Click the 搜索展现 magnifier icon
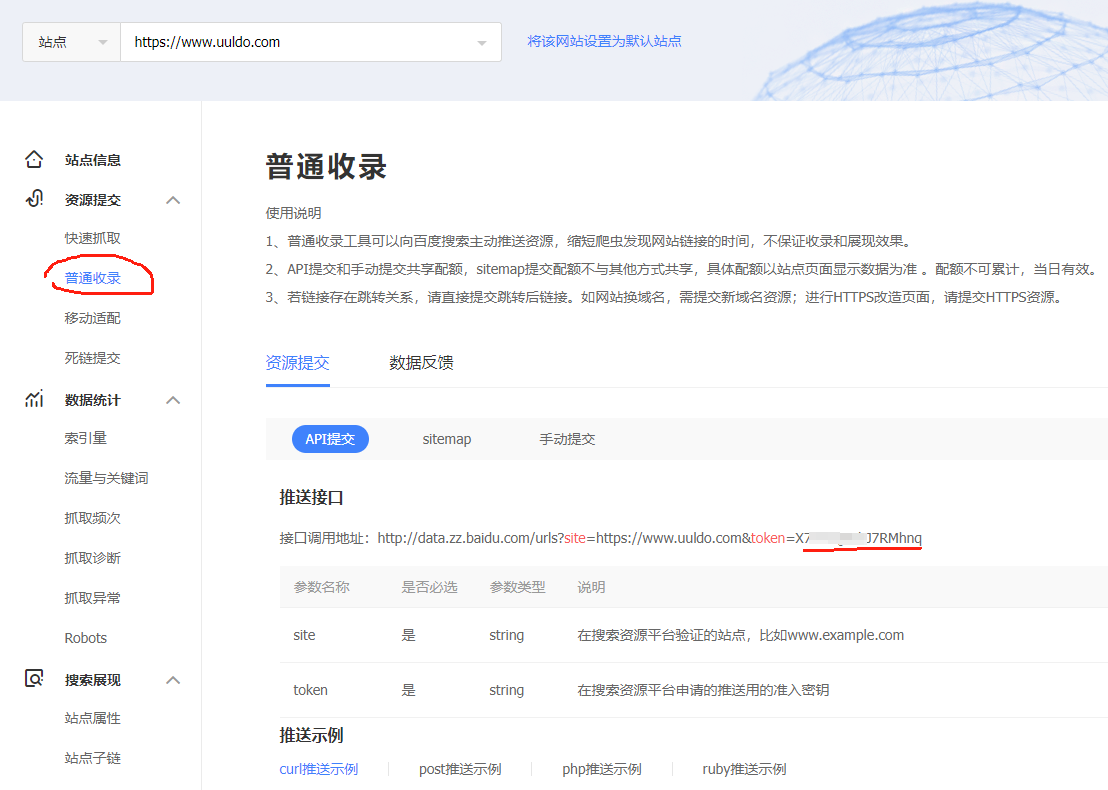The height and width of the screenshot is (790, 1108). [x=34, y=678]
